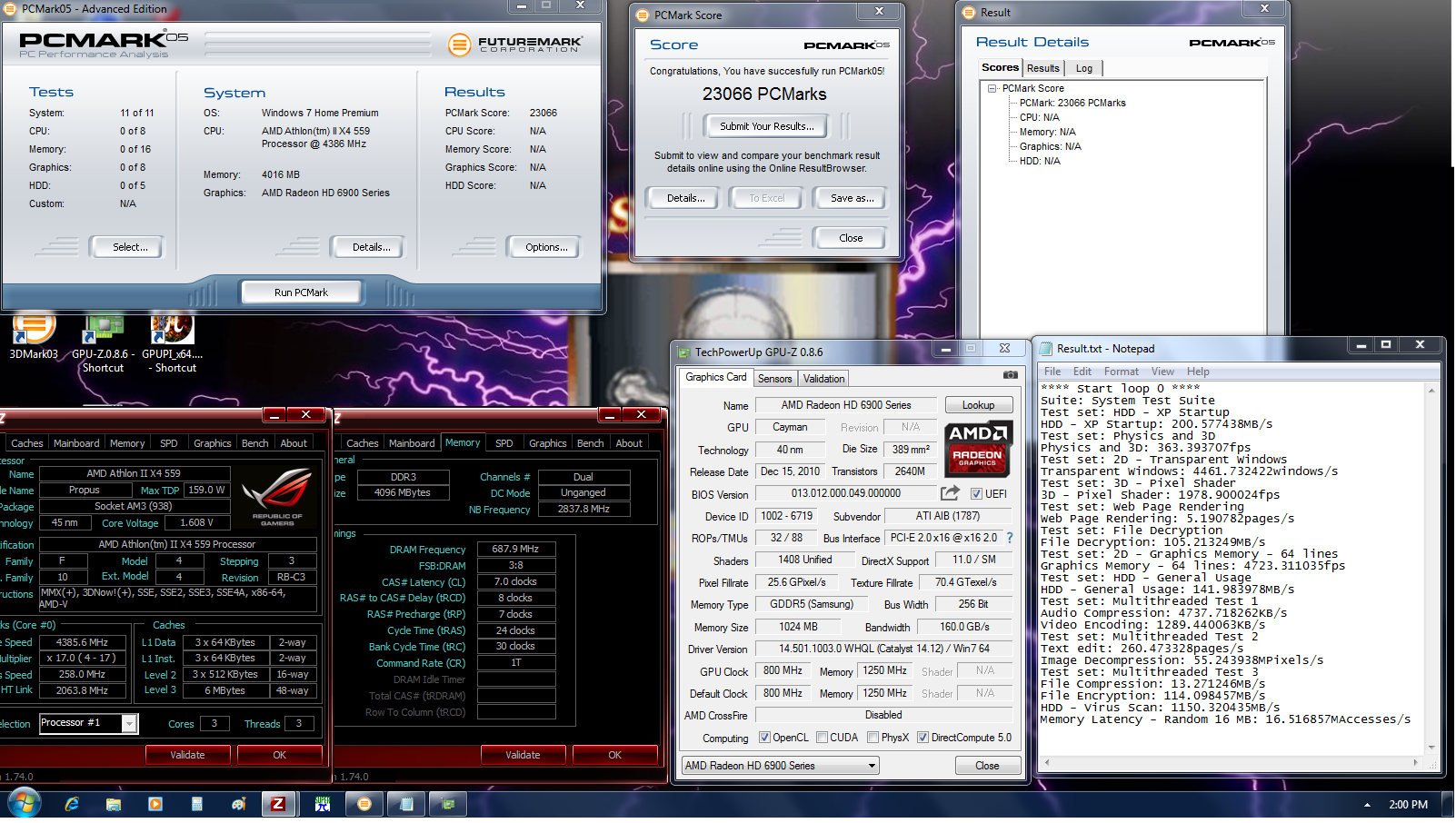This screenshot has height=823, width=1456.
Task: Toggle the UEFI checkbox in GPU-Z
Action: point(976,494)
